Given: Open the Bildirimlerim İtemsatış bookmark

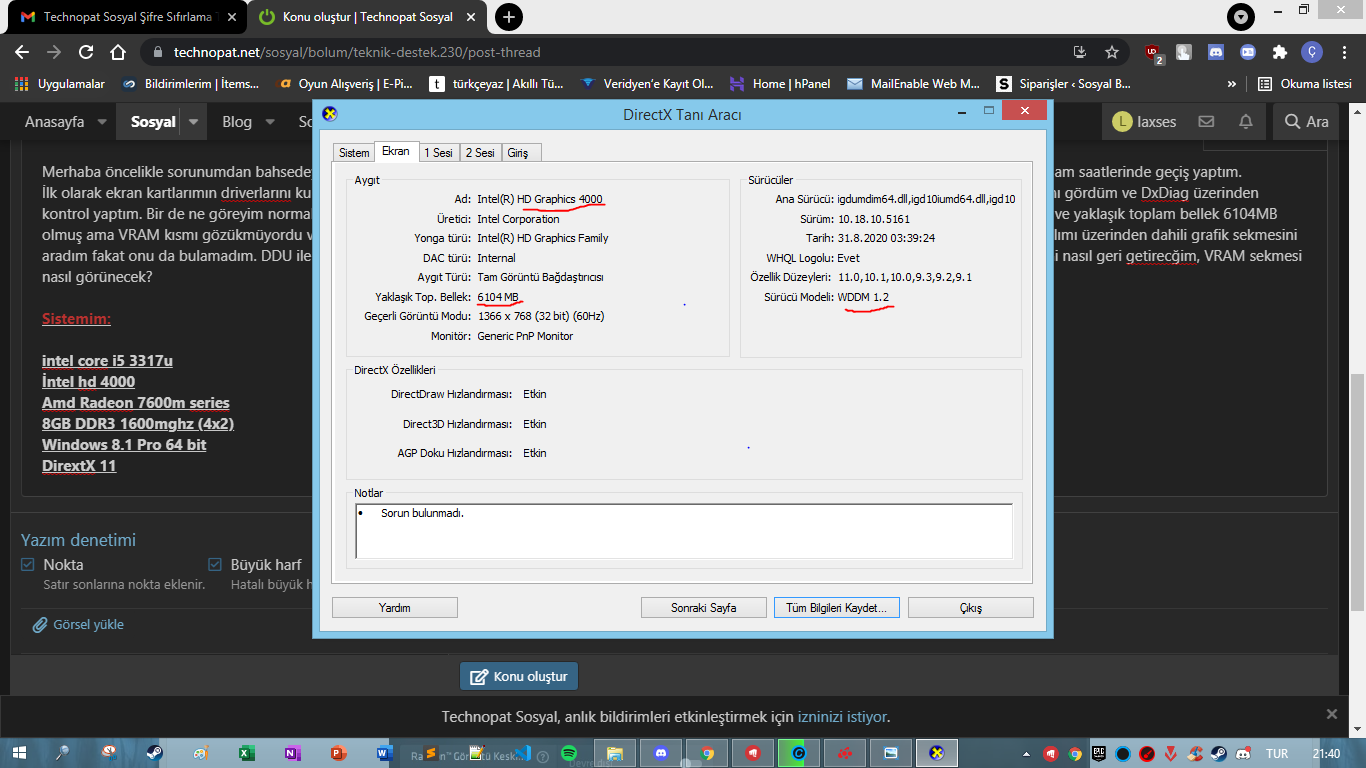Looking at the screenshot, I should (x=190, y=84).
